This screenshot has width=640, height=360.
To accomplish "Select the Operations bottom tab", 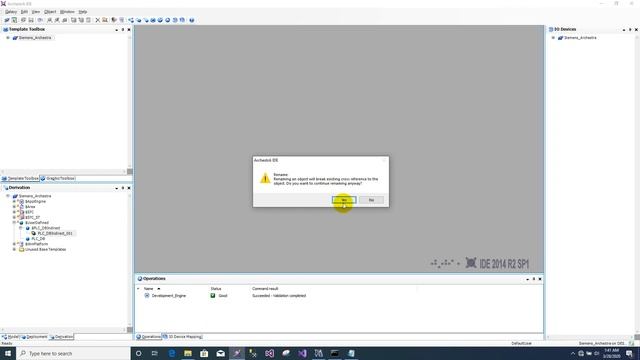I will [x=148, y=337].
